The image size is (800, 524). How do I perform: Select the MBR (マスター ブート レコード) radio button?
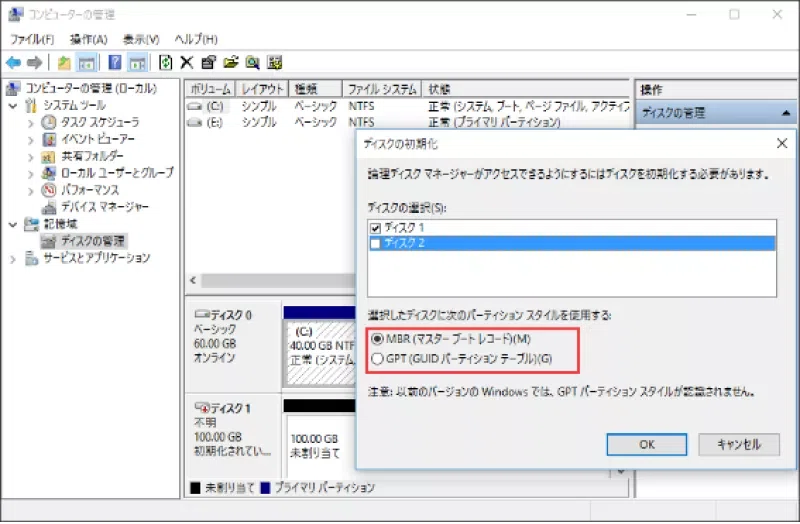coord(378,339)
